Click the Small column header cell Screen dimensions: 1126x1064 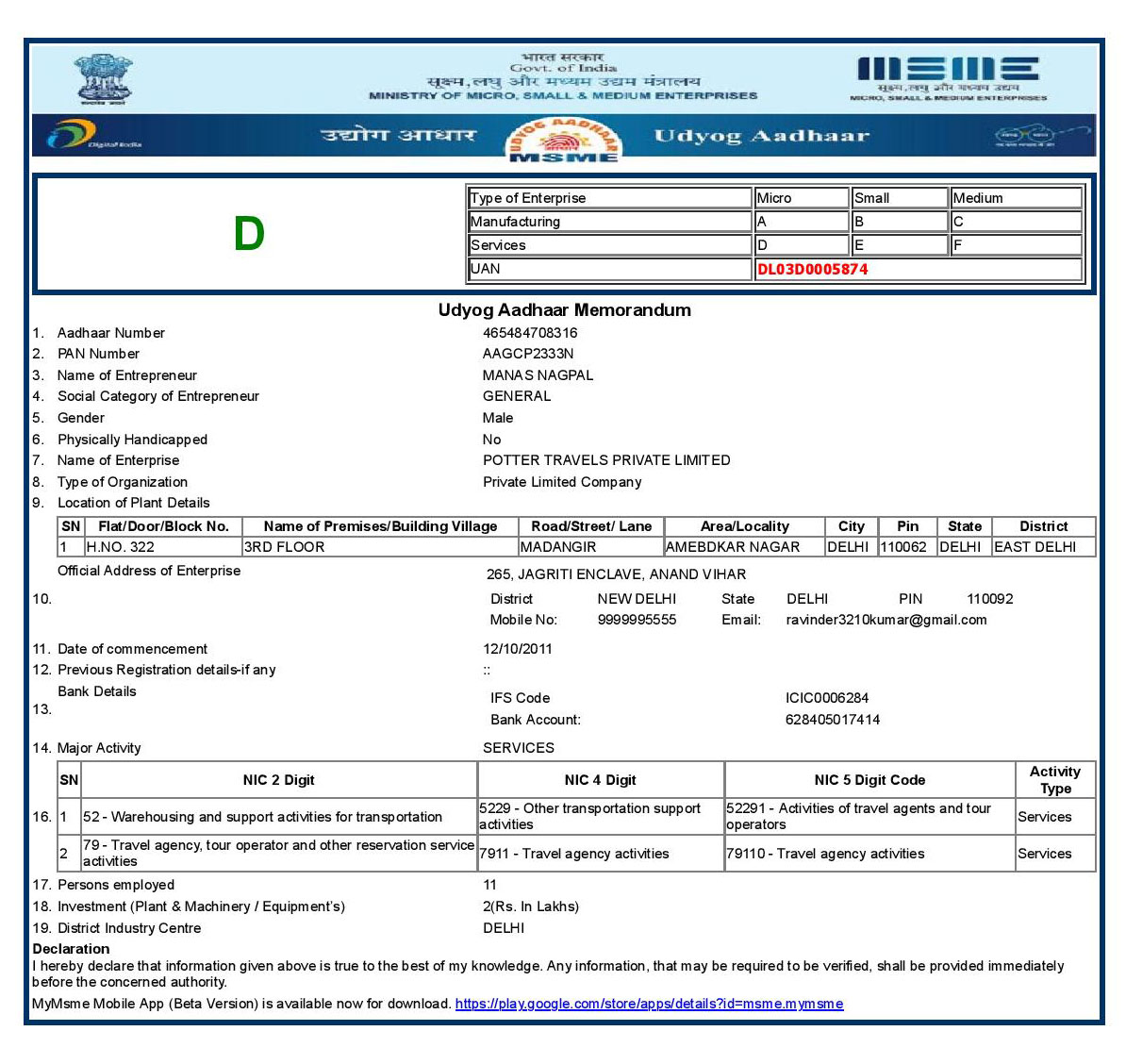click(x=900, y=197)
